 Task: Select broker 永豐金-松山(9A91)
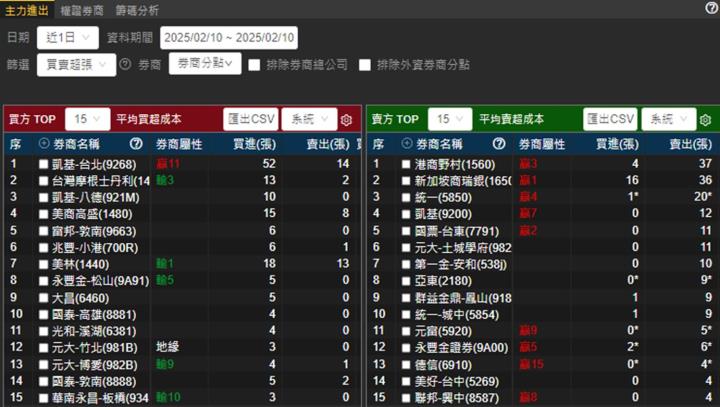[101, 281]
